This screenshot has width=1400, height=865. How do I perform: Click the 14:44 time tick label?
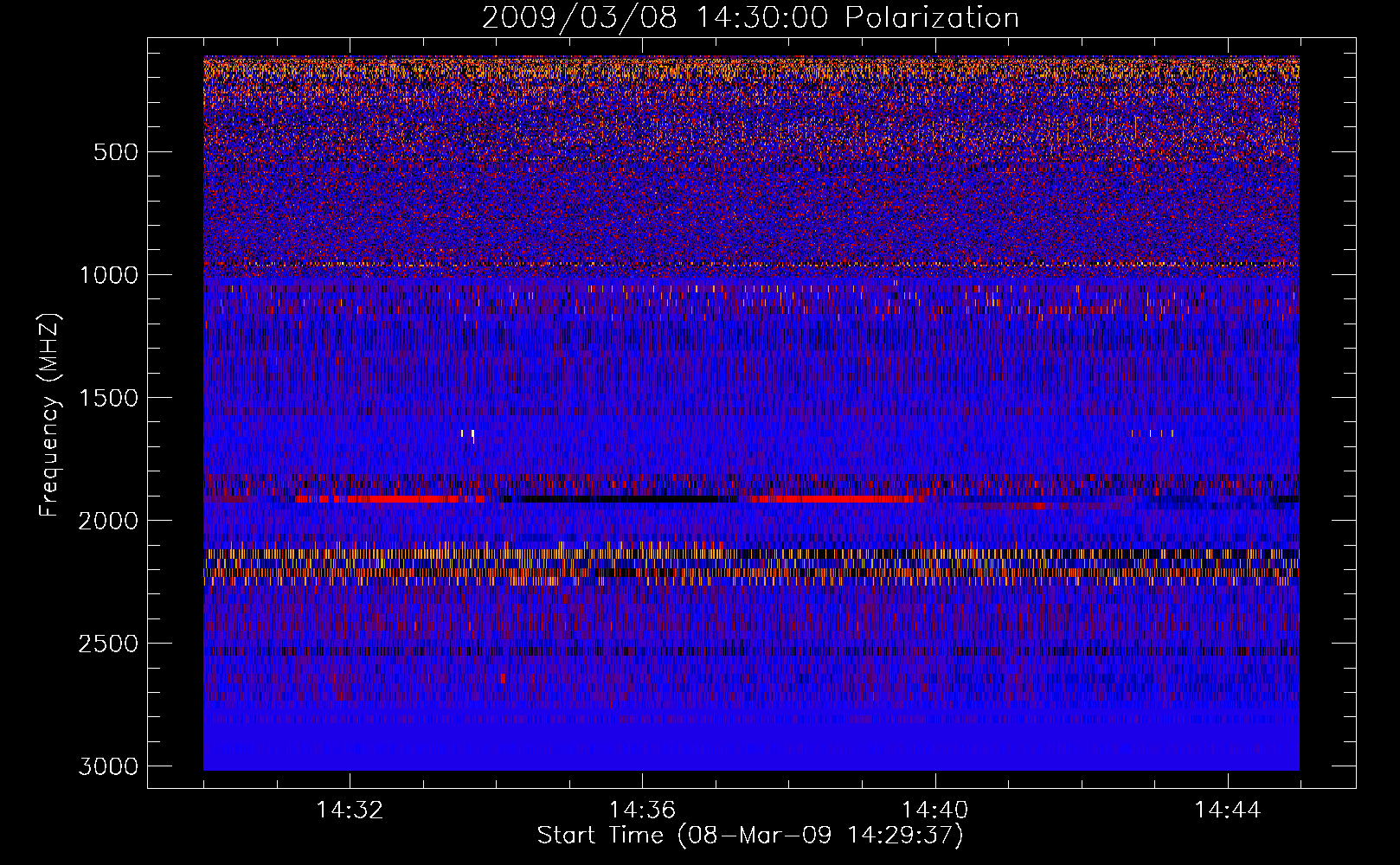[1228, 811]
